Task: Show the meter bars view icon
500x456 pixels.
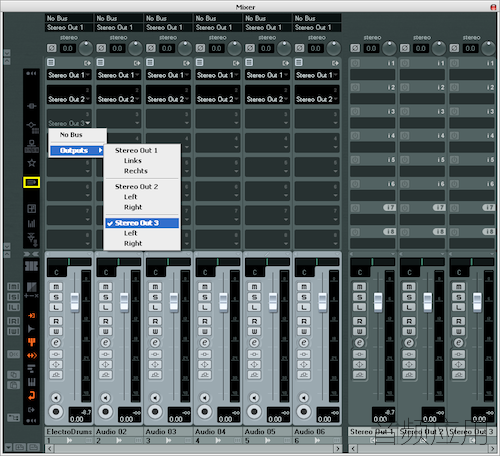Action: point(32,223)
